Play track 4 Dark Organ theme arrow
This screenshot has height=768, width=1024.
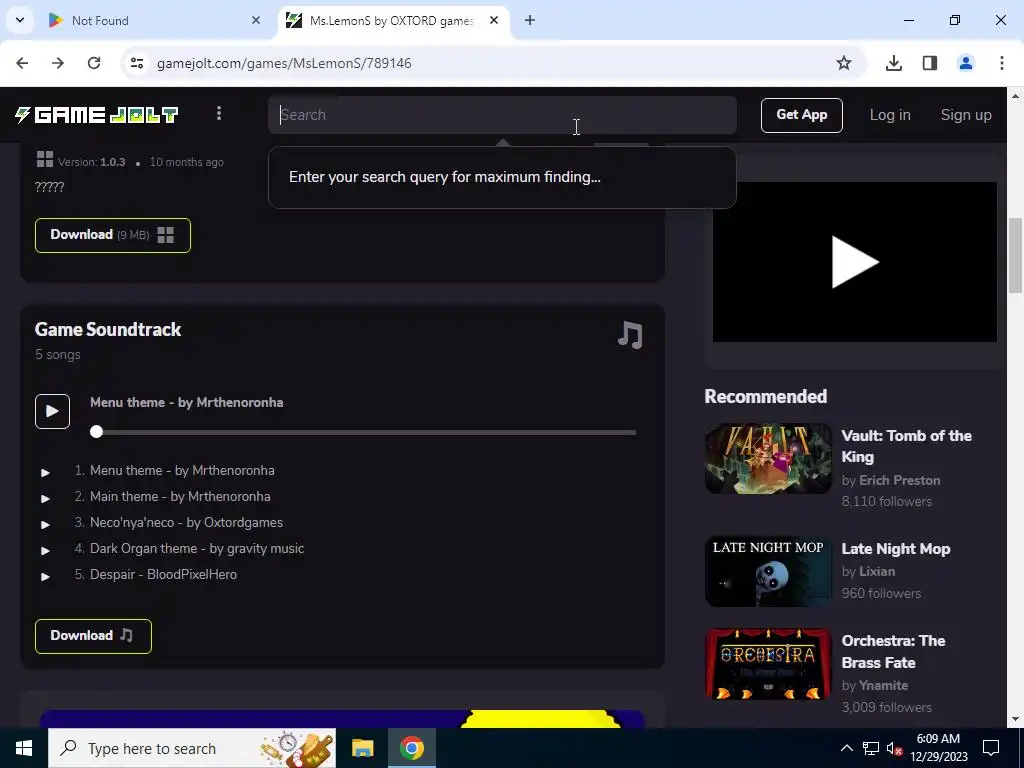[45, 551]
